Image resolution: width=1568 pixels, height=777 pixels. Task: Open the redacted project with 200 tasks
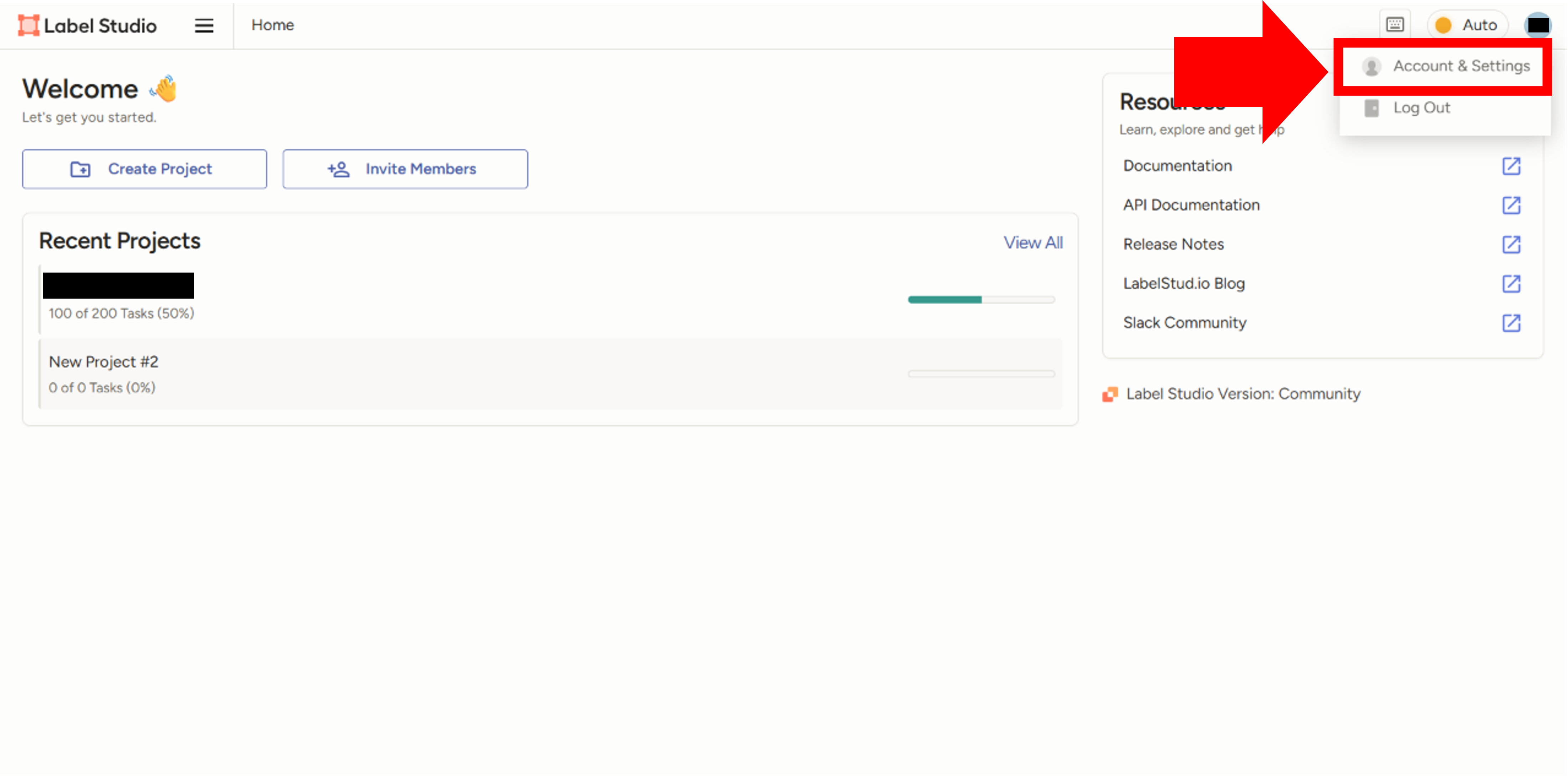tap(550, 299)
